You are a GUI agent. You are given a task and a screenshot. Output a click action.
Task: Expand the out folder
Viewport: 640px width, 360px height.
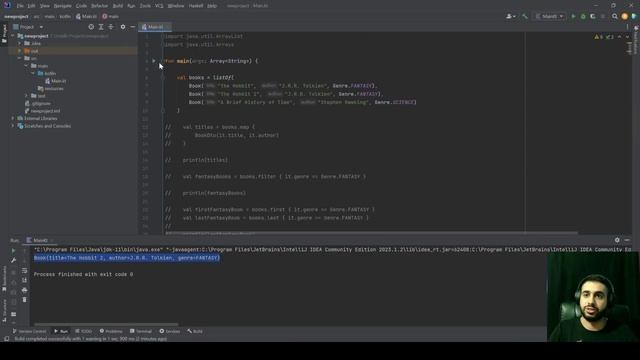[x=20, y=51]
